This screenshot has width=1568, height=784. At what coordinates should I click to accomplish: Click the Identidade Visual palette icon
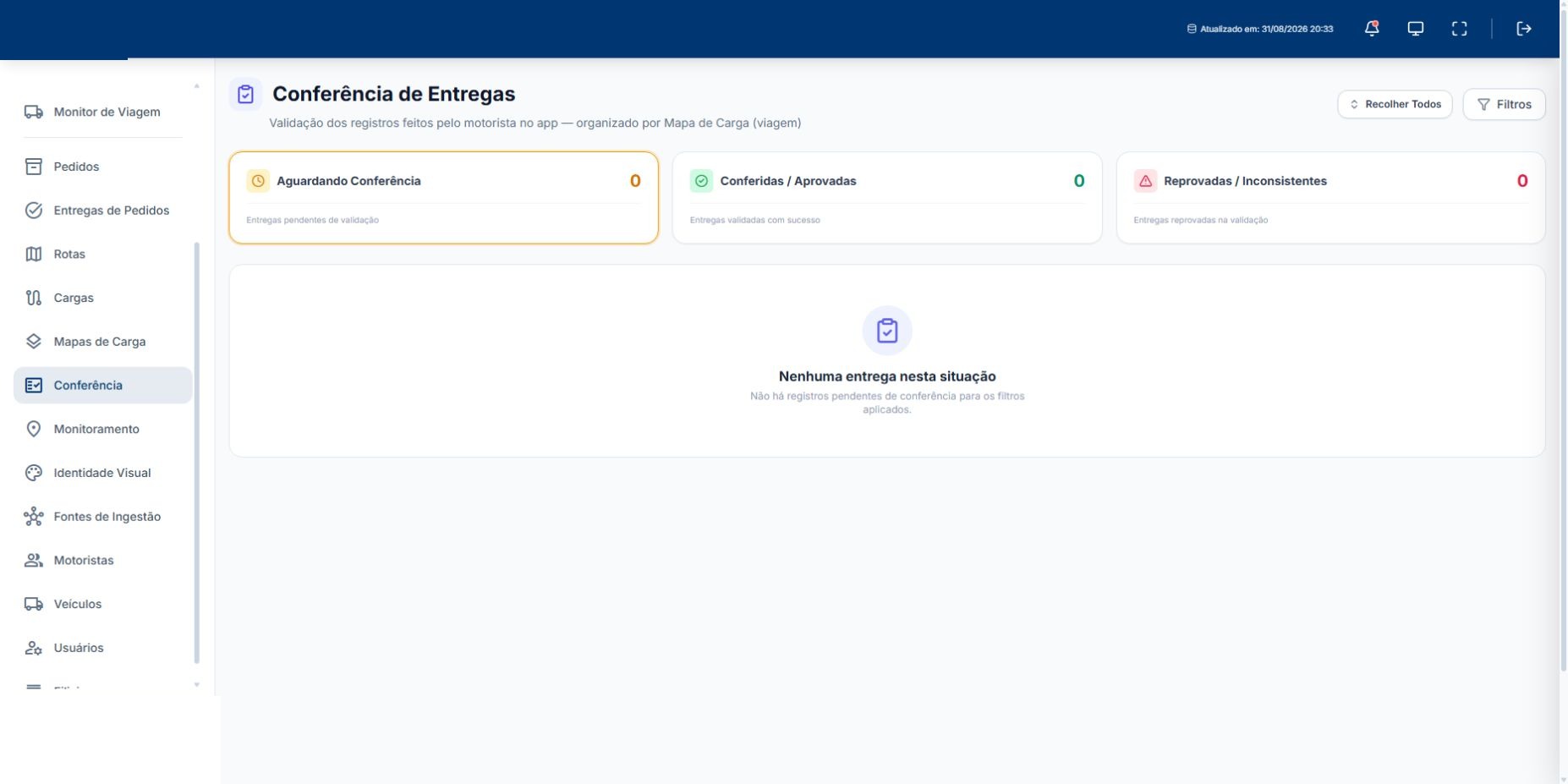(x=34, y=473)
